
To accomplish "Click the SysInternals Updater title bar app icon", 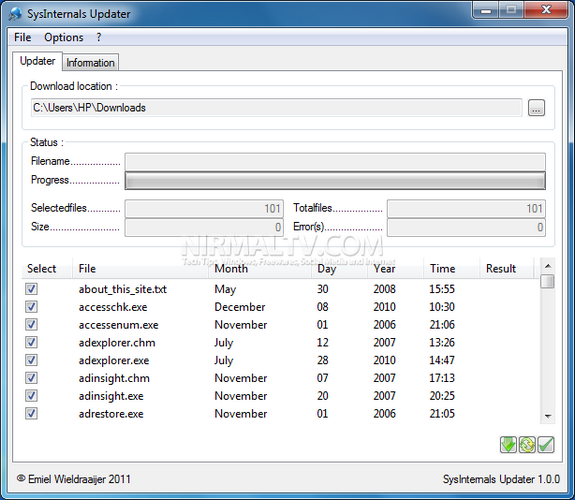I will click(x=16, y=14).
